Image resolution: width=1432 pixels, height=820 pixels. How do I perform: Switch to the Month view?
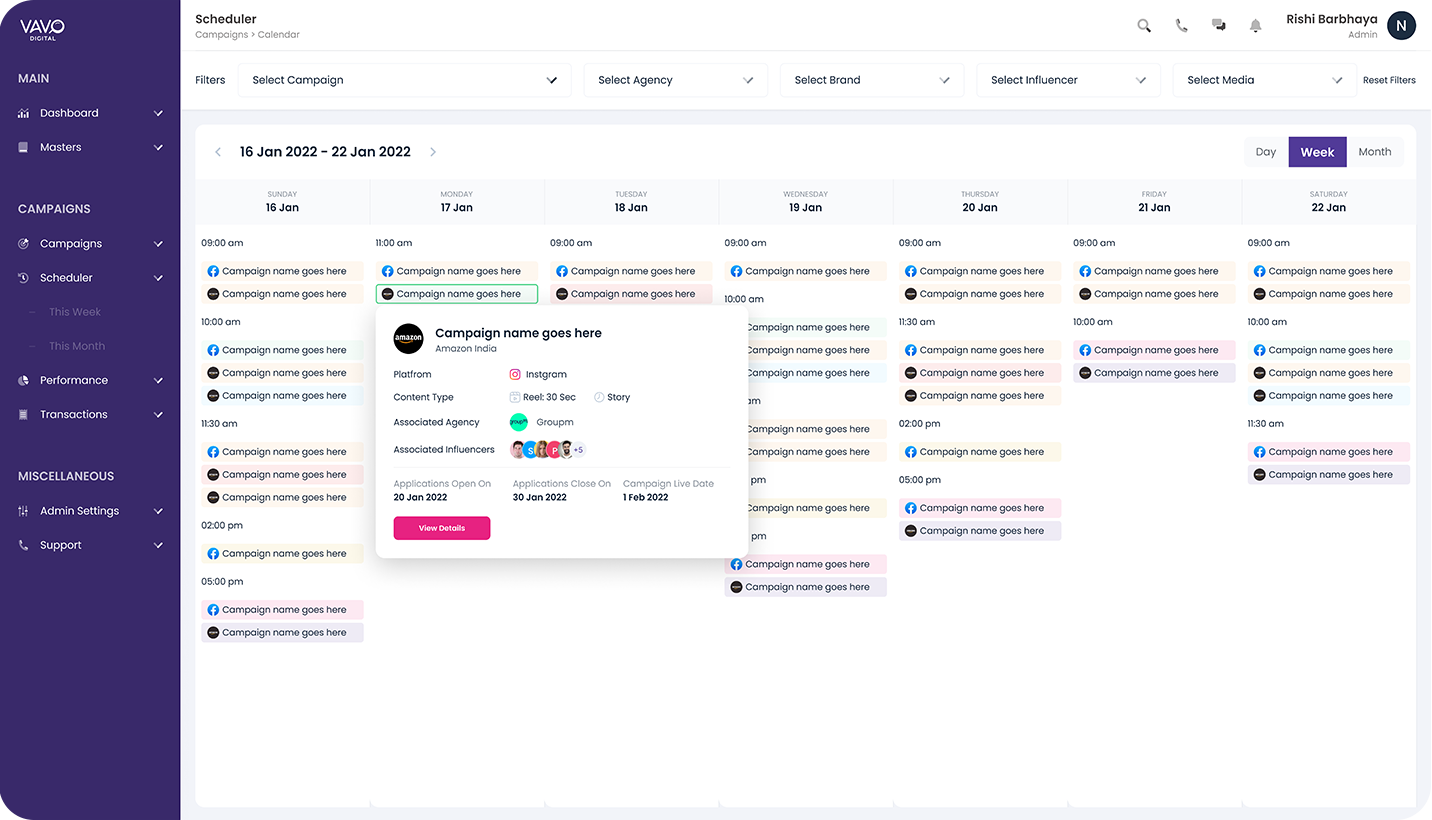pyautogui.click(x=1375, y=151)
